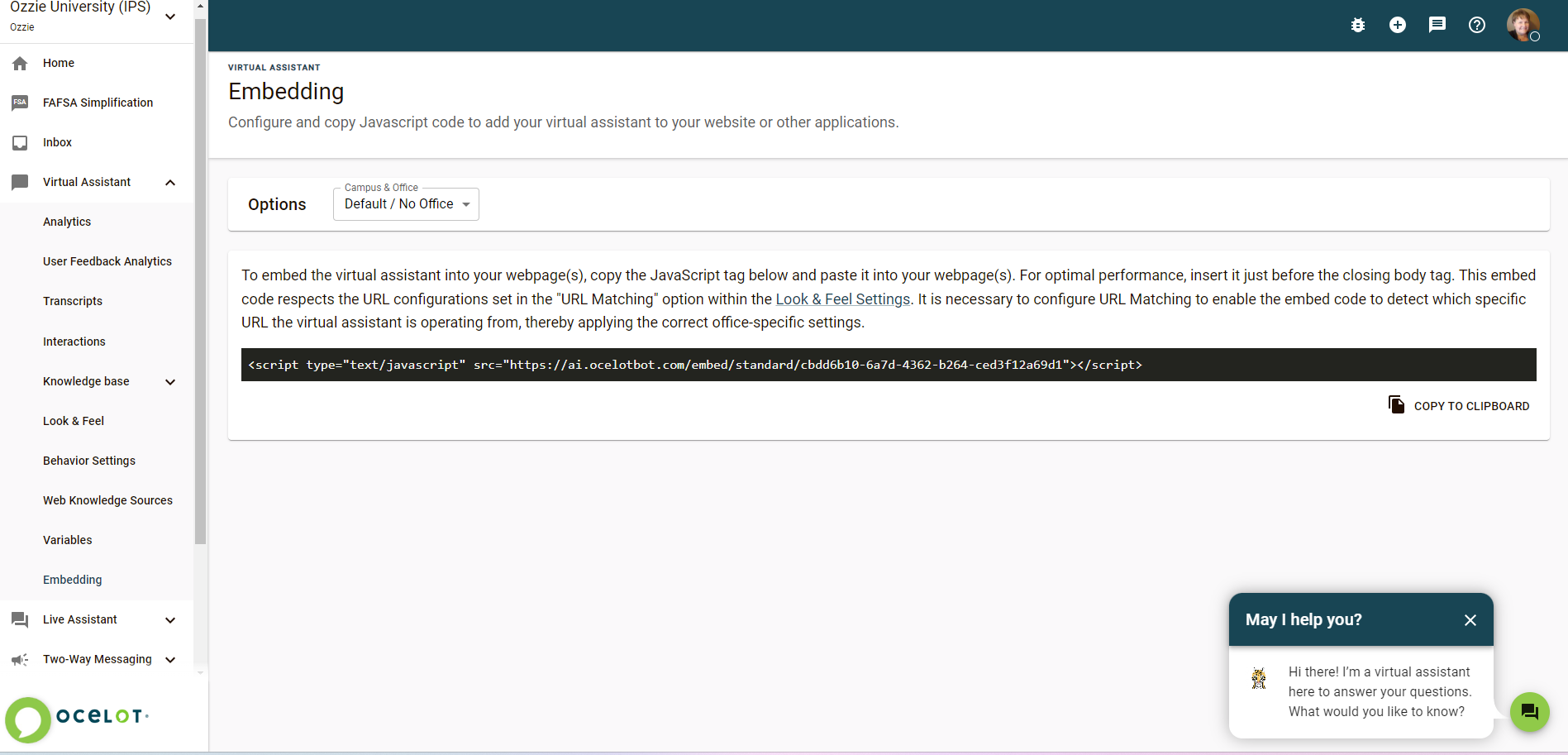Click the Two-Way Messaging megaphone icon

20,659
